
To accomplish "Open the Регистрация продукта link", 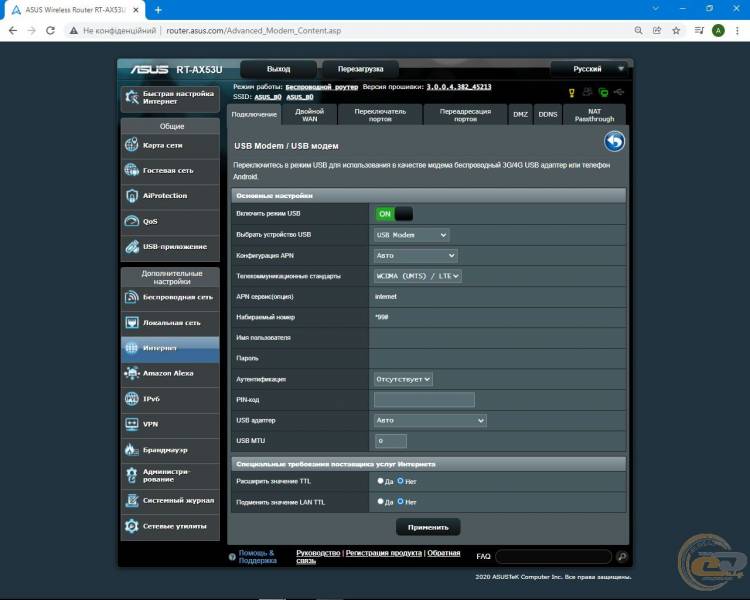I will pyautogui.click(x=384, y=553).
